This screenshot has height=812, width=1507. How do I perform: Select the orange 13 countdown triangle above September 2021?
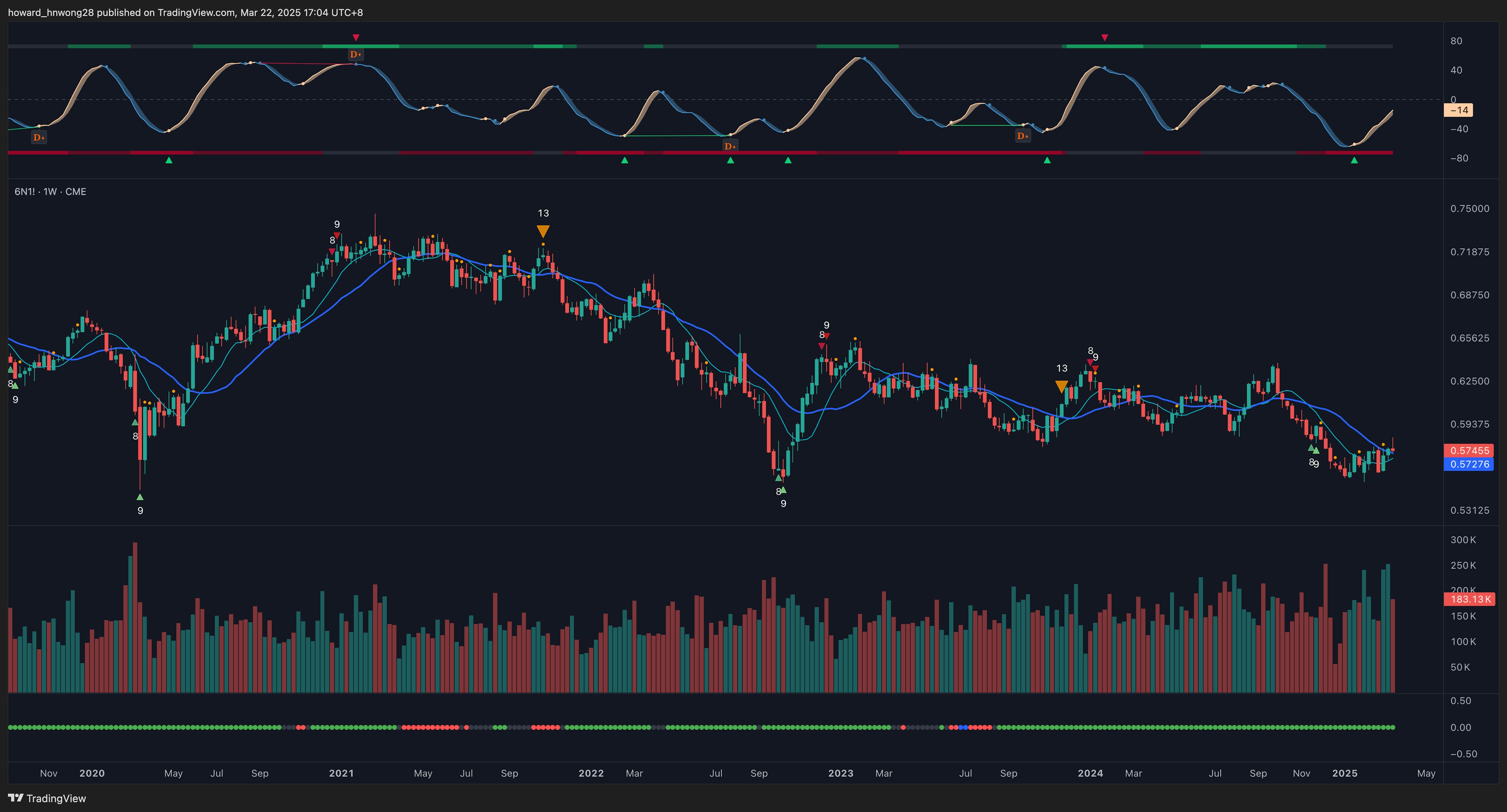click(x=543, y=231)
